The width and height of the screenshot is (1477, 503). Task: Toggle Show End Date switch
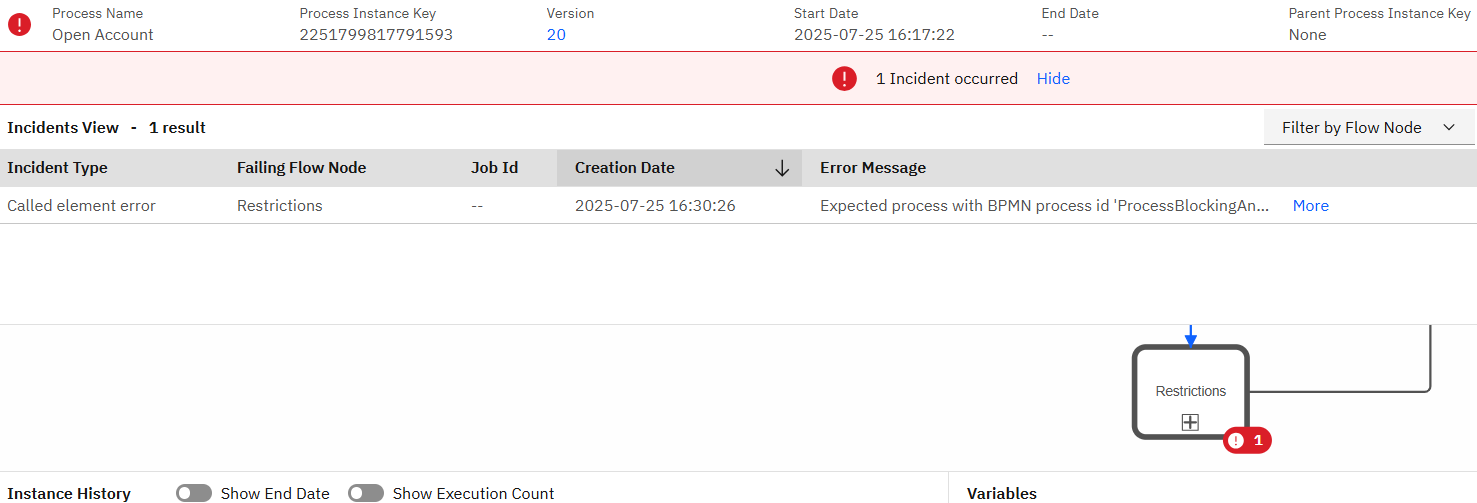(194, 493)
